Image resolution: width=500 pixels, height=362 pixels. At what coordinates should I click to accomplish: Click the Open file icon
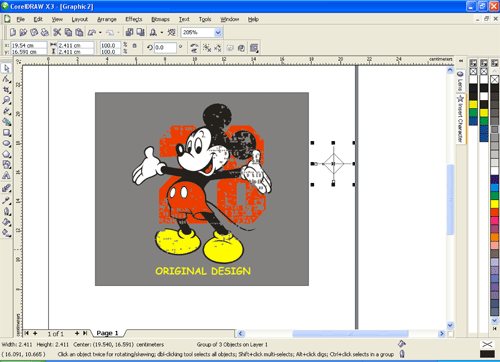tap(23, 32)
